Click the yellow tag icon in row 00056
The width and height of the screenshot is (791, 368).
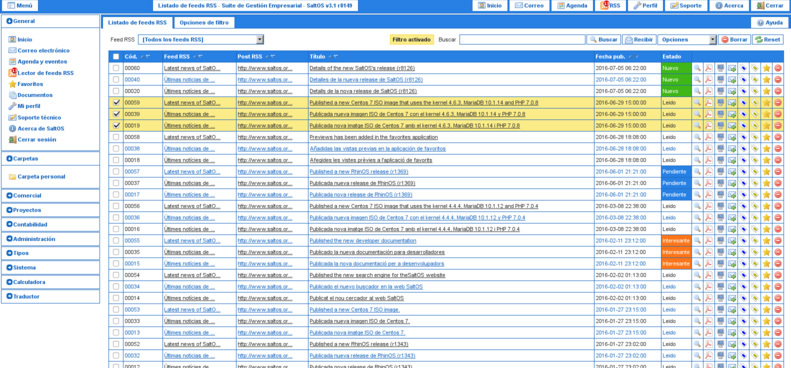755,206
